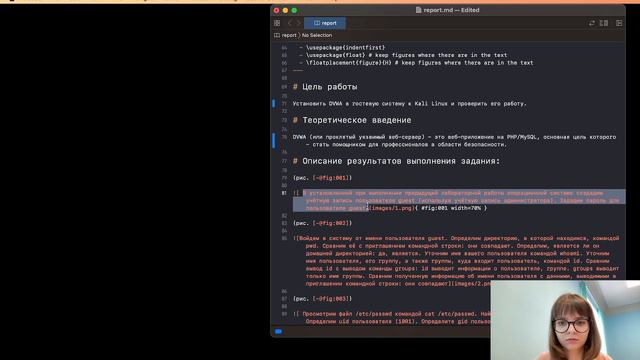Click the line with (рис. [-@fig:002])
This screenshot has width=640, height=360.
click(x=322, y=223)
